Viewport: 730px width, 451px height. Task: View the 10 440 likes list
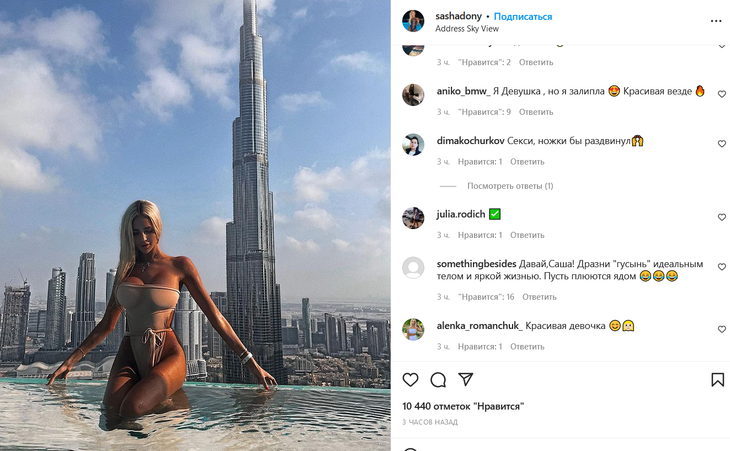point(463,406)
